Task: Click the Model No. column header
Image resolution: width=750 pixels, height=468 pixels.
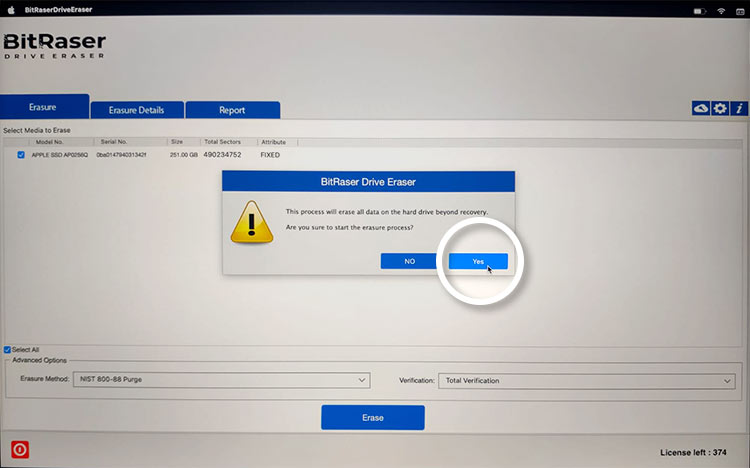Action: point(49,142)
